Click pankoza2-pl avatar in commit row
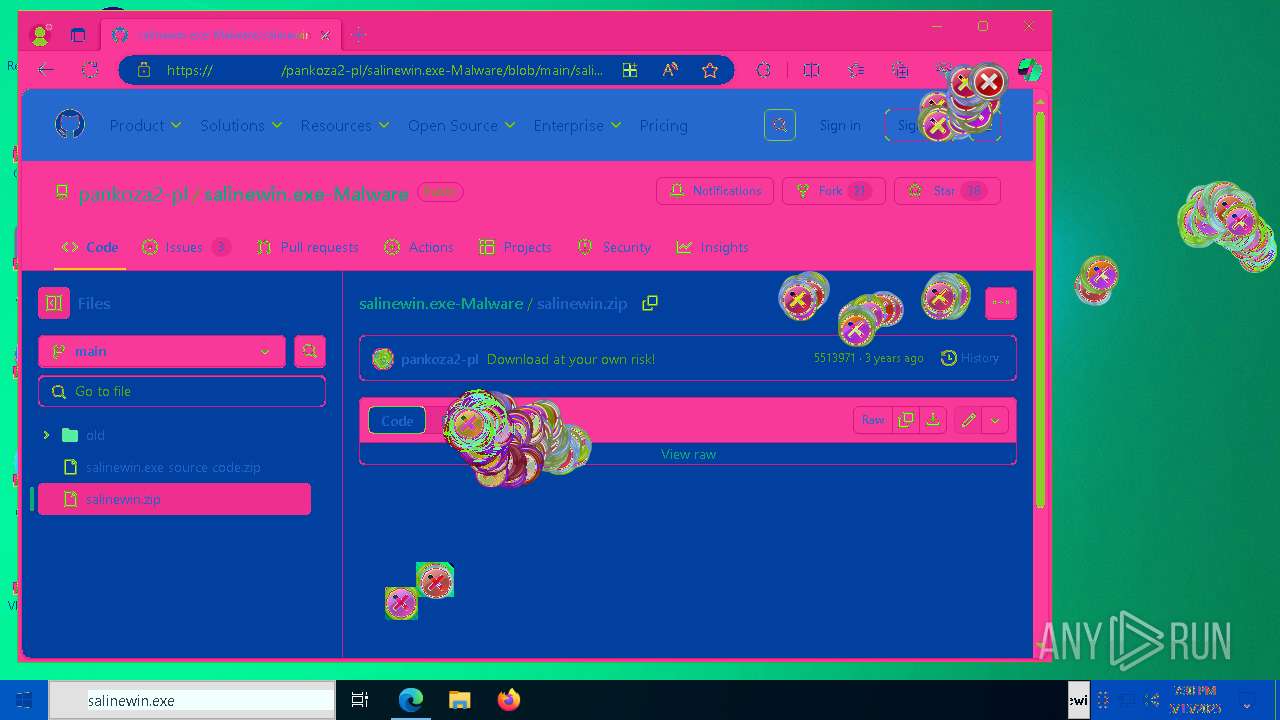The height and width of the screenshot is (720, 1280). [x=383, y=359]
